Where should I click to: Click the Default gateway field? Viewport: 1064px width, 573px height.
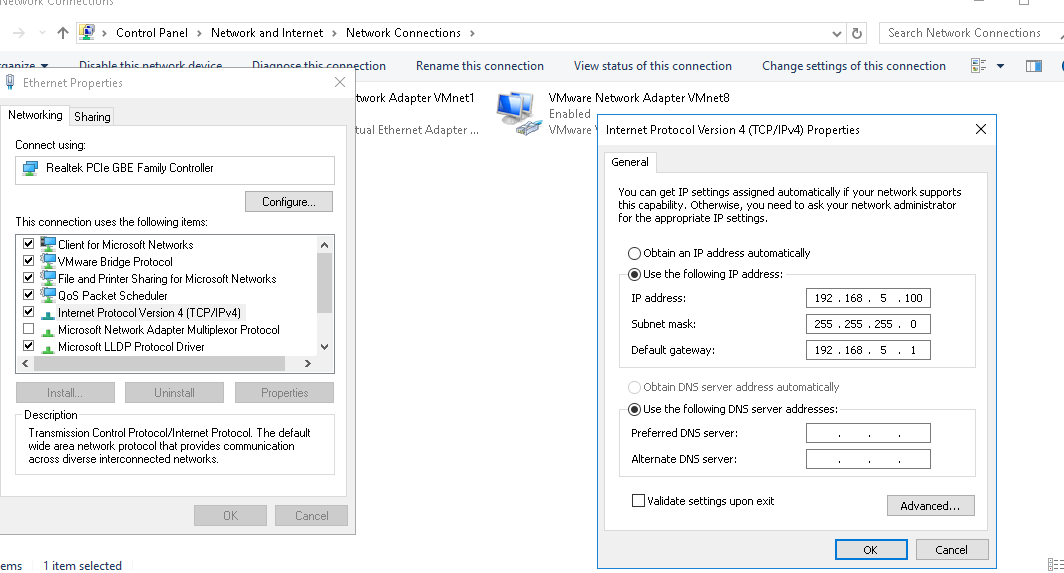tap(868, 350)
